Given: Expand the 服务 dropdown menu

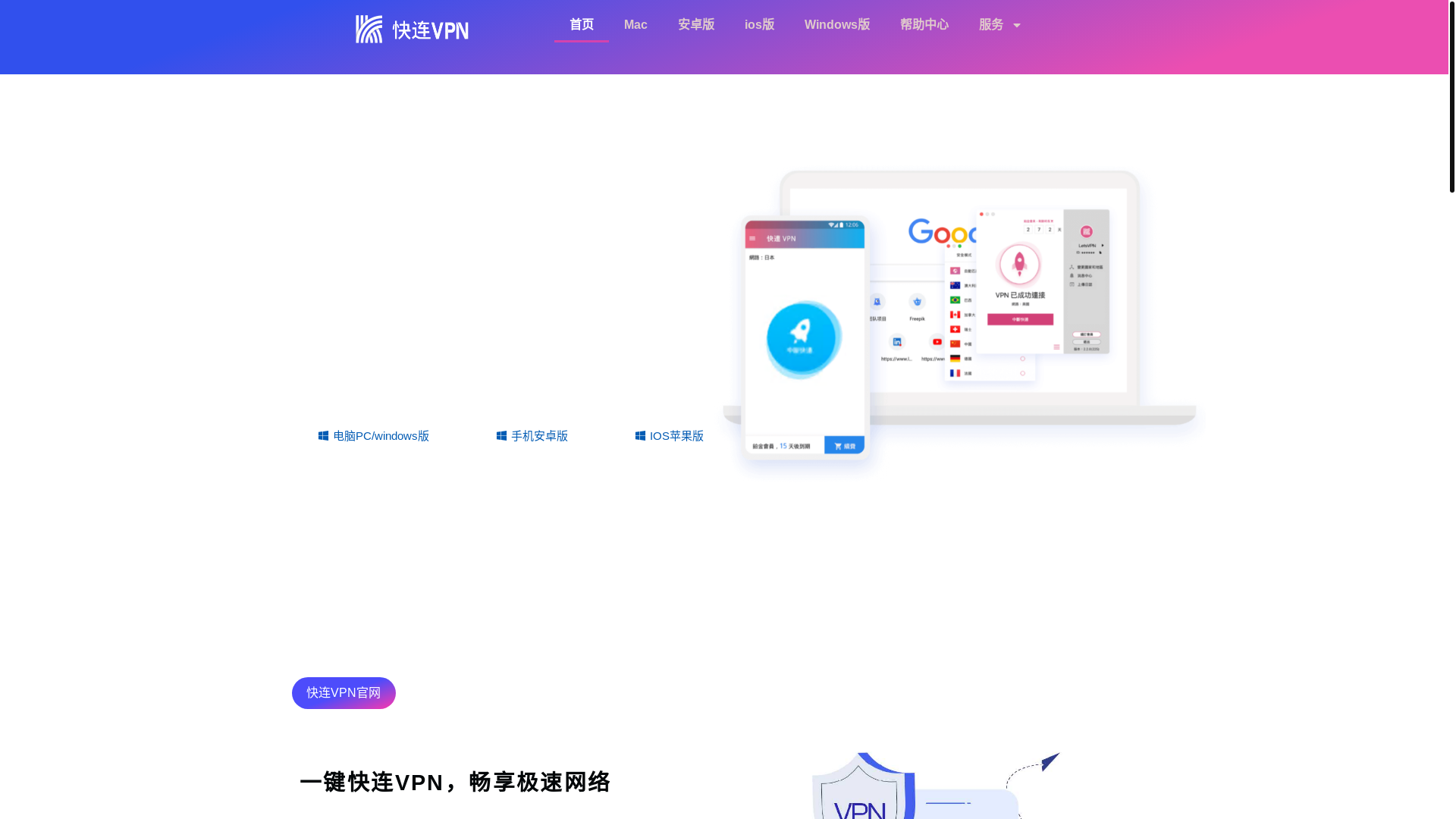Looking at the screenshot, I should click(x=999, y=25).
